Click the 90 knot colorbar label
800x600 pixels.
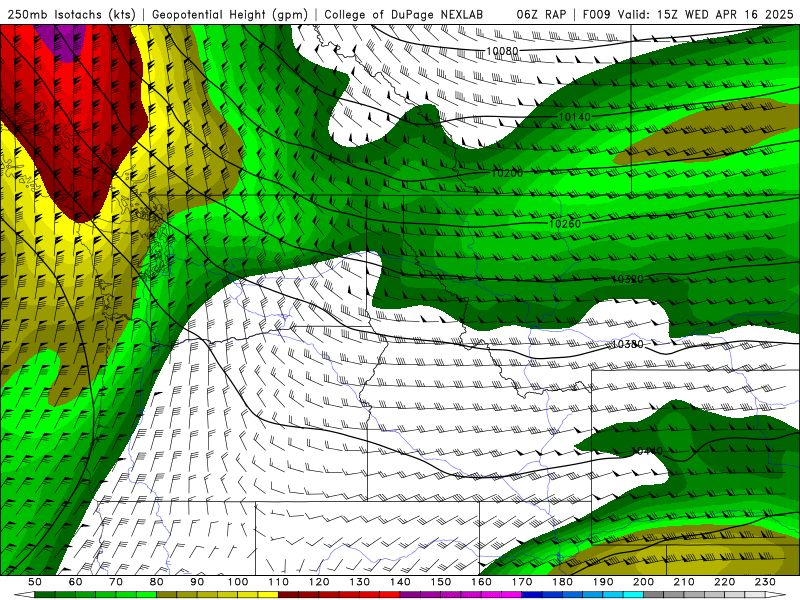(x=197, y=582)
